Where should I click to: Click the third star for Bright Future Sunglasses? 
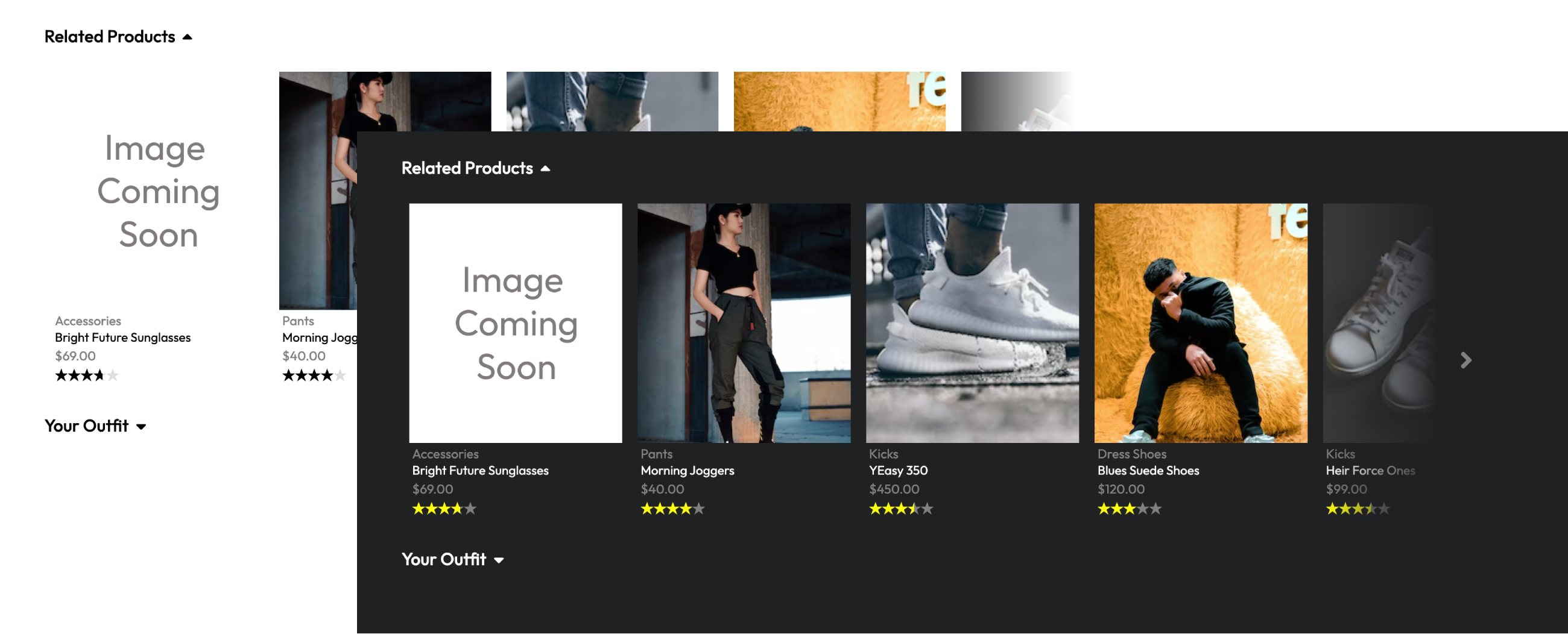443,509
